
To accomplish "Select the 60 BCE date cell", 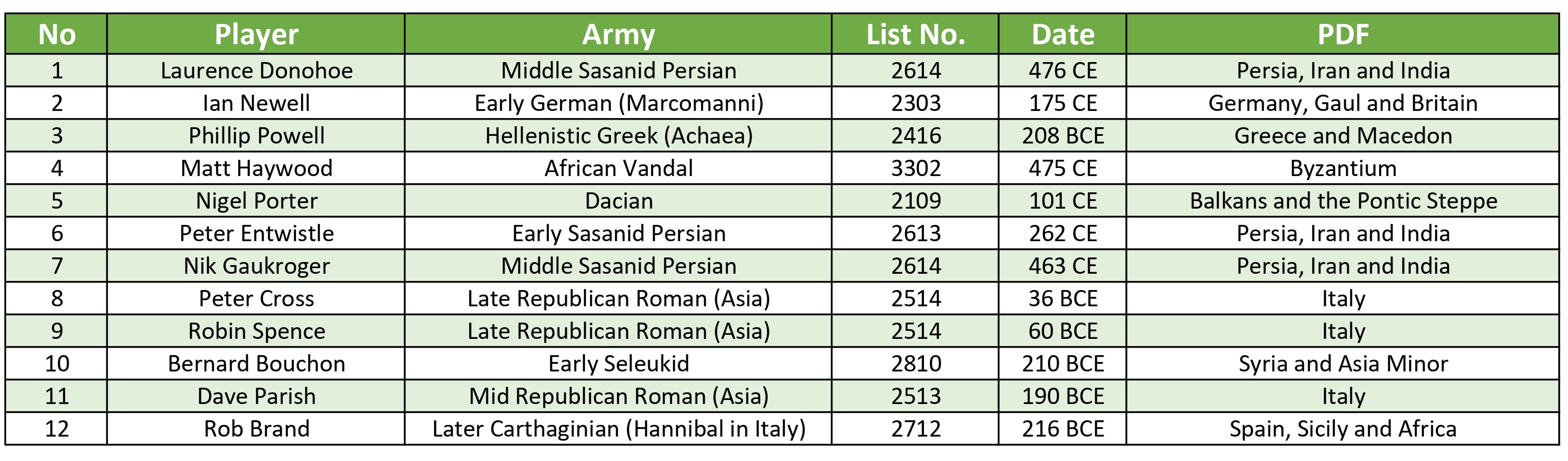I will pyautogui.click(x=1063, y=331).
